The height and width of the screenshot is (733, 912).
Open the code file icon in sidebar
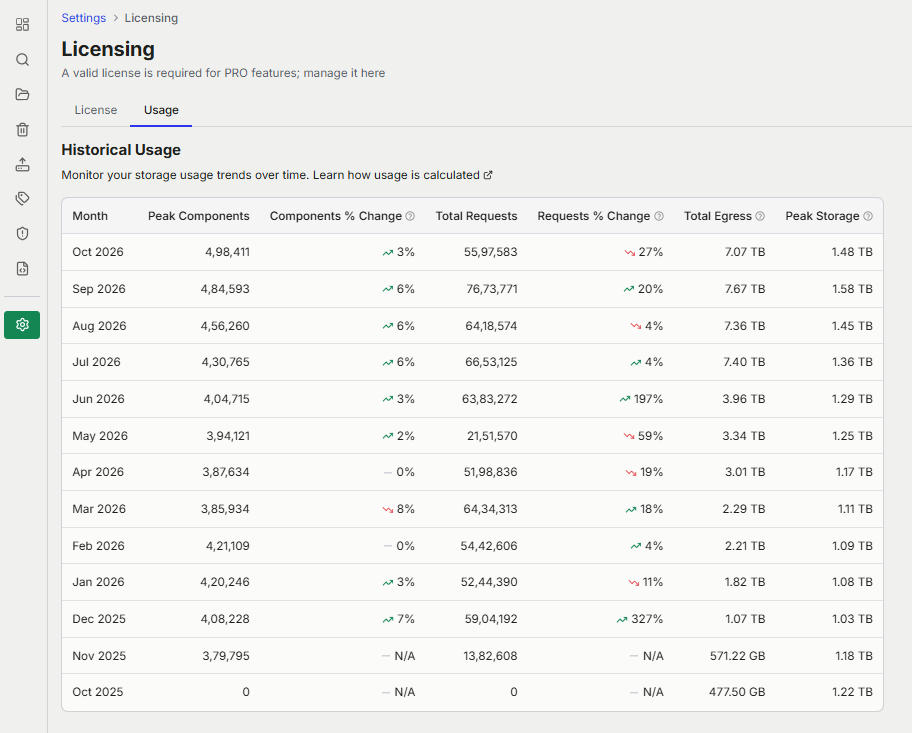click(22, 269)
